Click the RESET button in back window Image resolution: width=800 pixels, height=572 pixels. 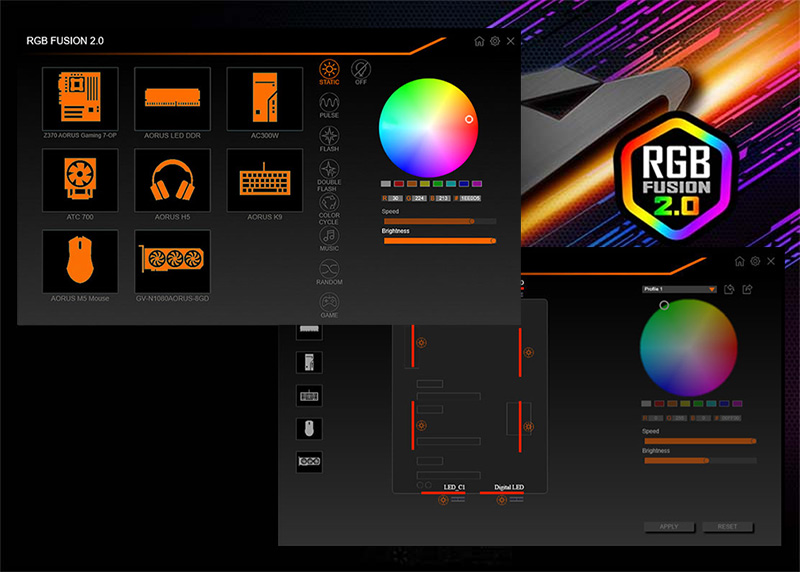728,527
